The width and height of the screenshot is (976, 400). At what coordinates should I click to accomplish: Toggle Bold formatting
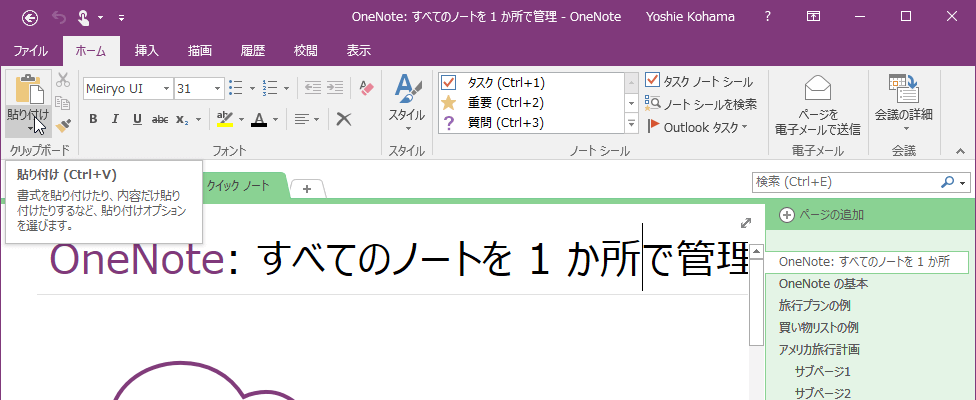pos(93,119)
